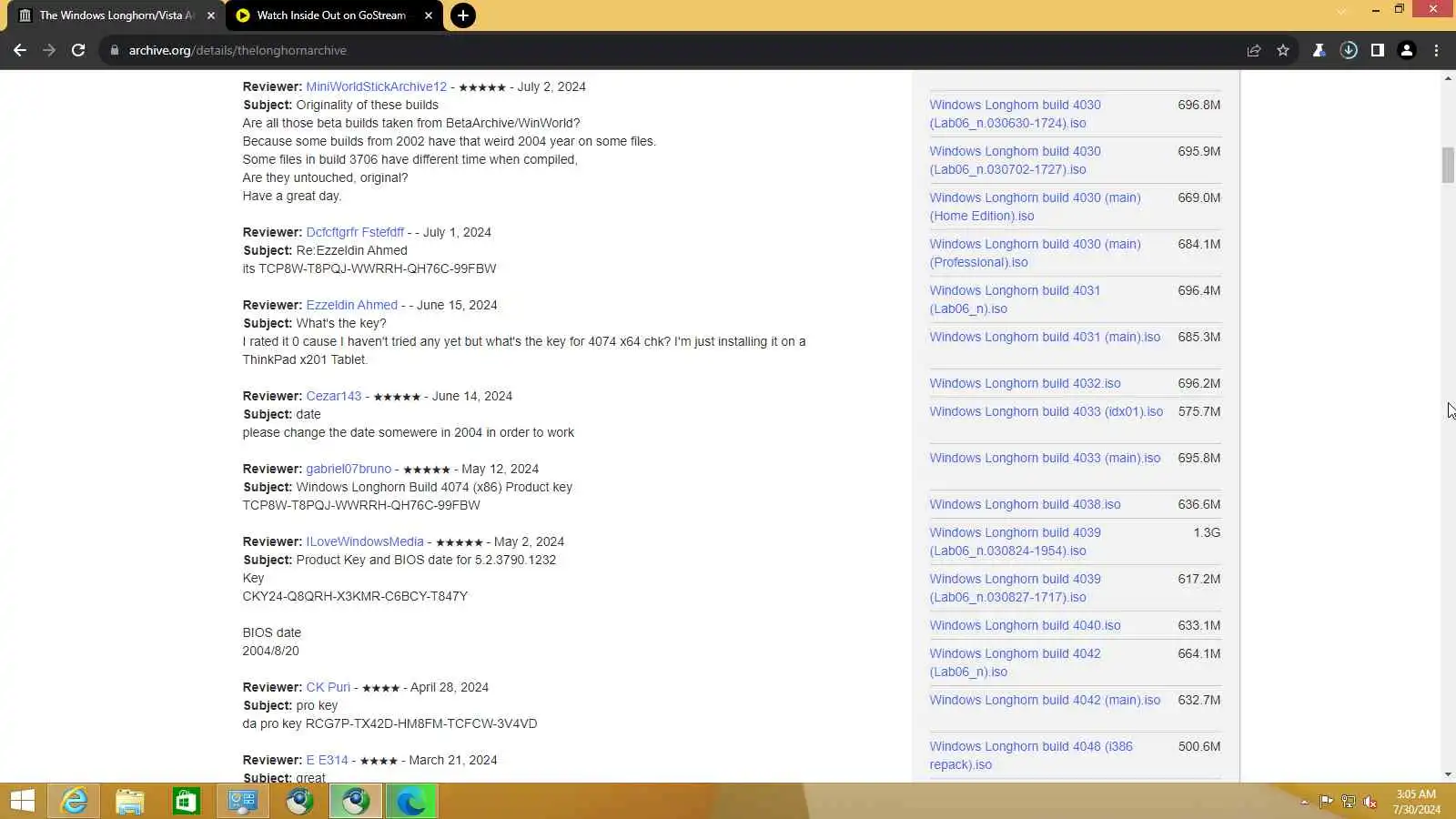Download build 4030 (main) Home Edition ISO
Viewport: 1456px width, 819px height.
click(1036, 207)
